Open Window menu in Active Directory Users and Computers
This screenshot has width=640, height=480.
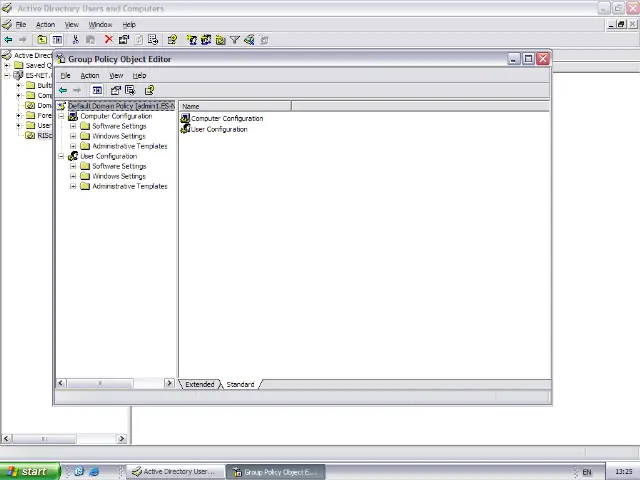tap(100, 24)
